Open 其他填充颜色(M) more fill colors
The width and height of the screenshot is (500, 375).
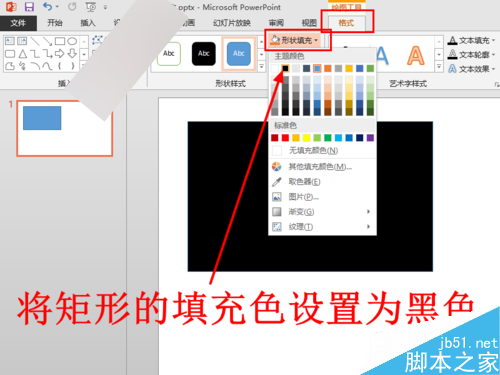coord(322,166)
